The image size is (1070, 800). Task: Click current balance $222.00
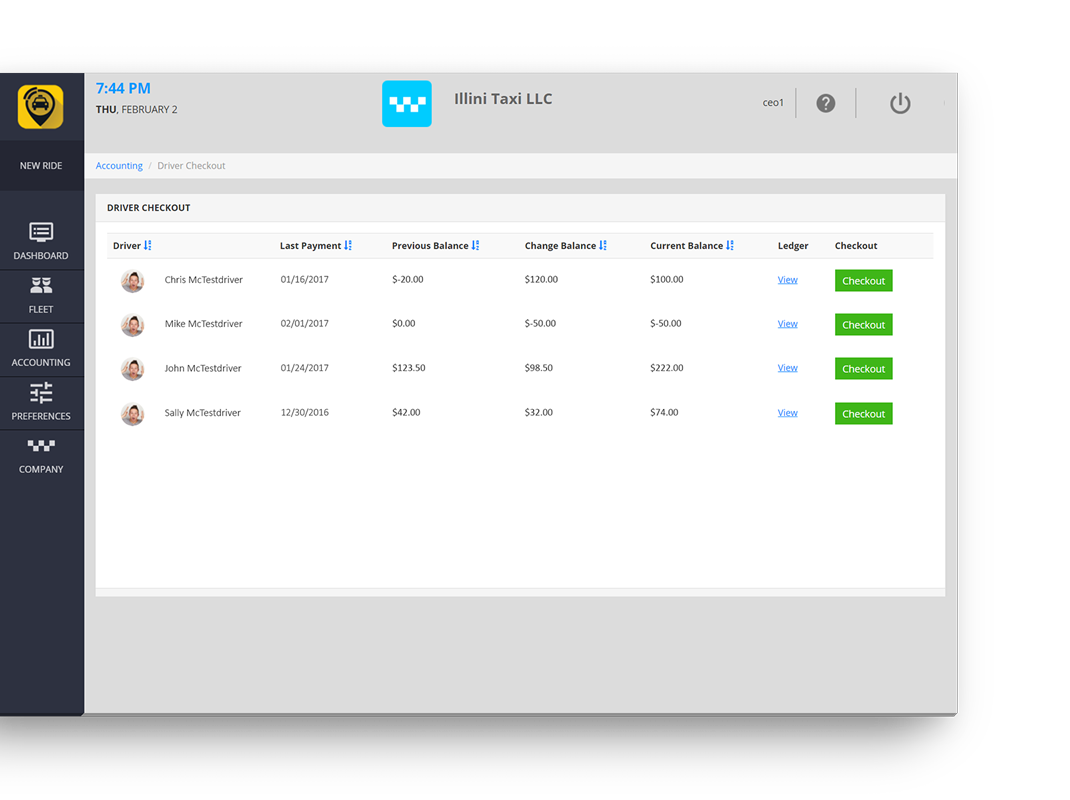(667, 368)
